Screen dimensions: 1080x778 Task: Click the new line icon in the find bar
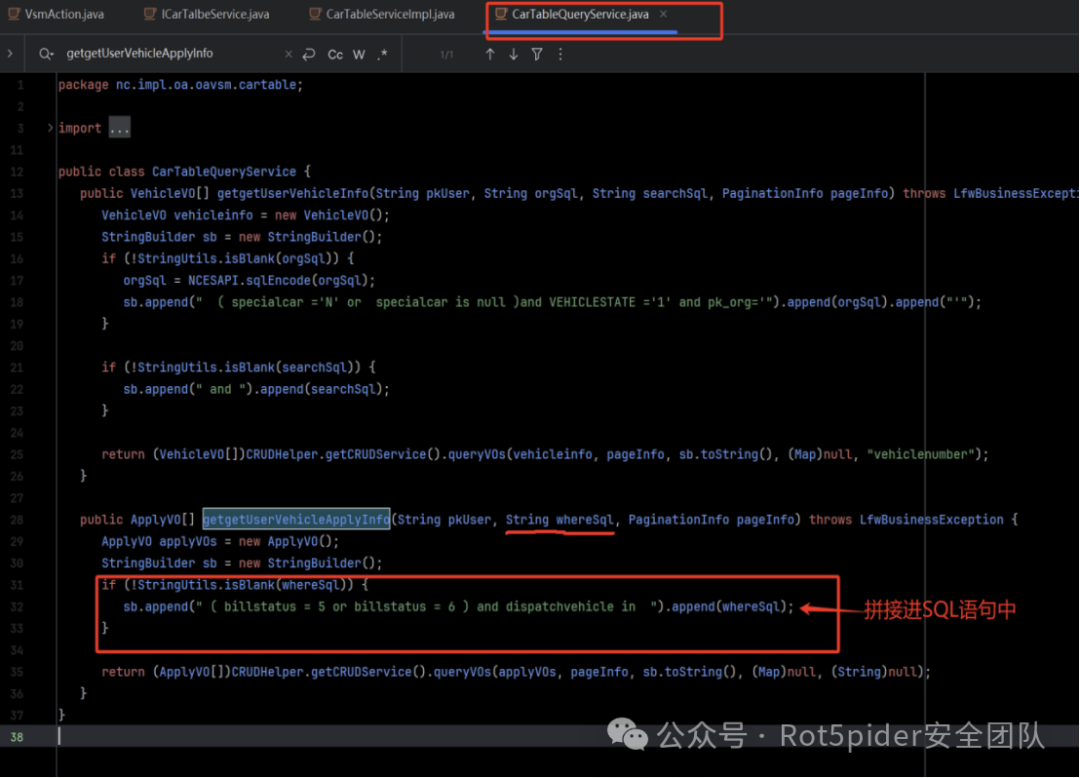point(309,54)
